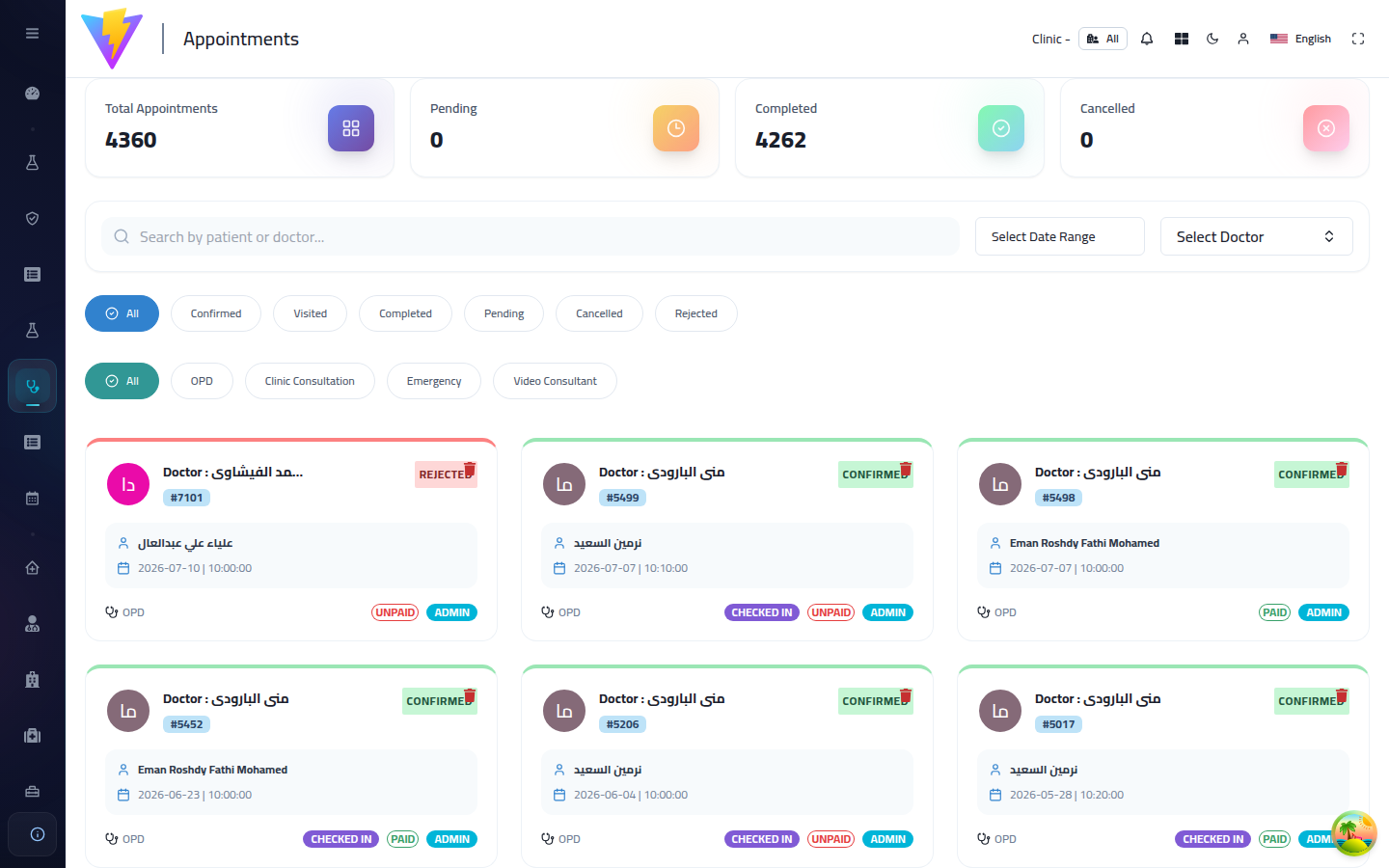
Task: Open the hamburger menu in sidebar
Action: (32, 33)
